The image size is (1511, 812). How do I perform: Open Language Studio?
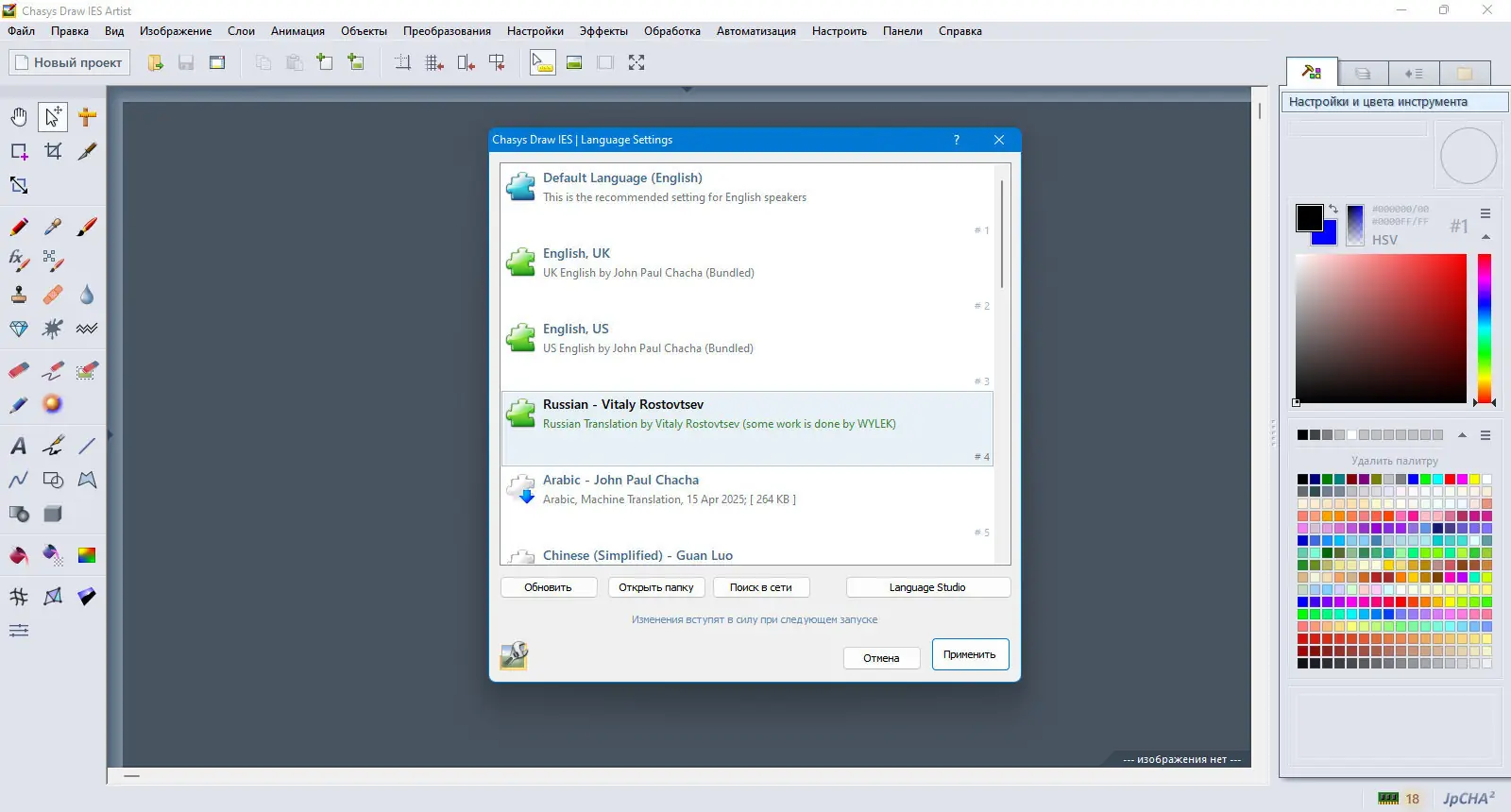coord(927,587)
